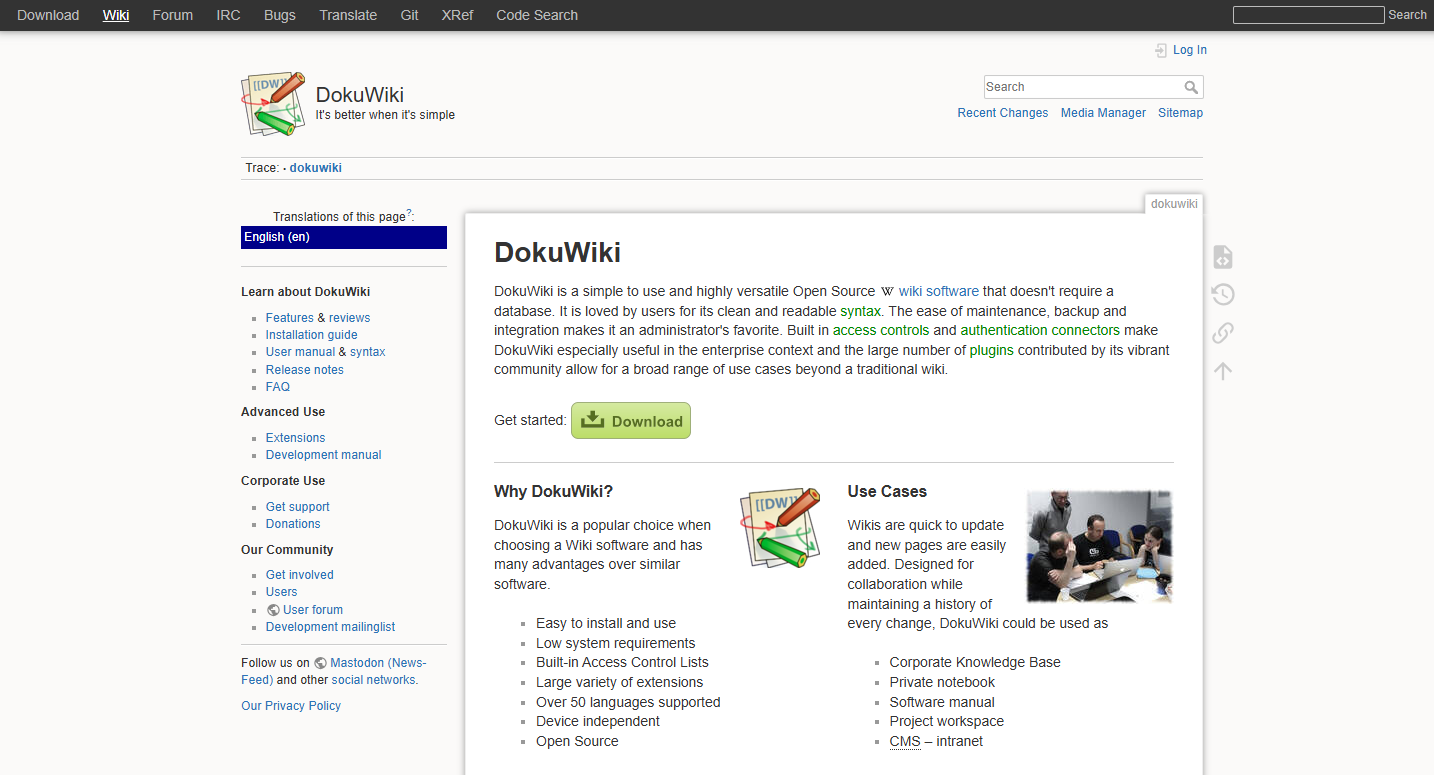Select the English (en) translation entry

[344, 237]
